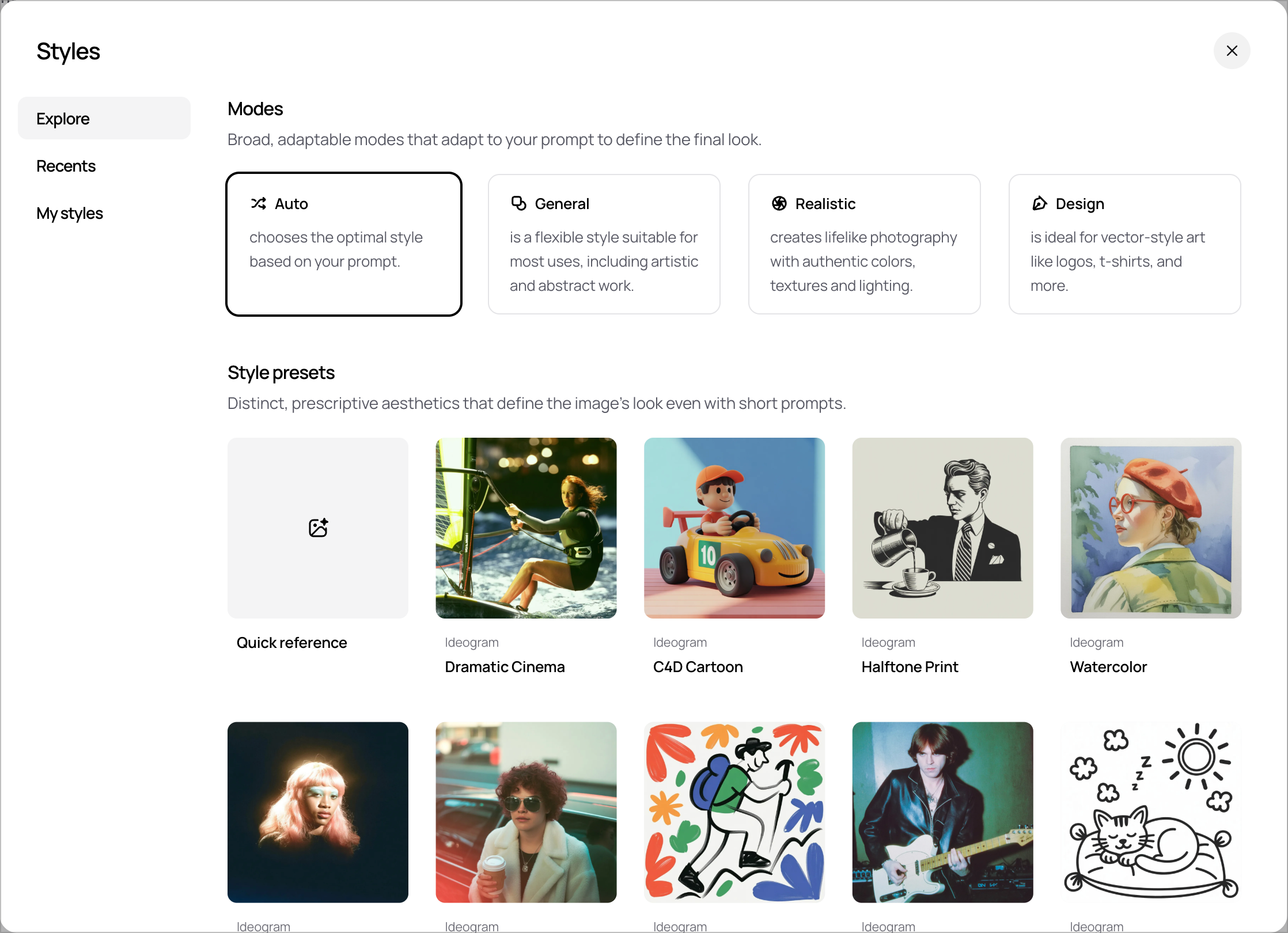This screenshot has width=1288, height=933.
Task: Select the pink-haired portrait style thumbnail
Action: (x=318, y=812)
